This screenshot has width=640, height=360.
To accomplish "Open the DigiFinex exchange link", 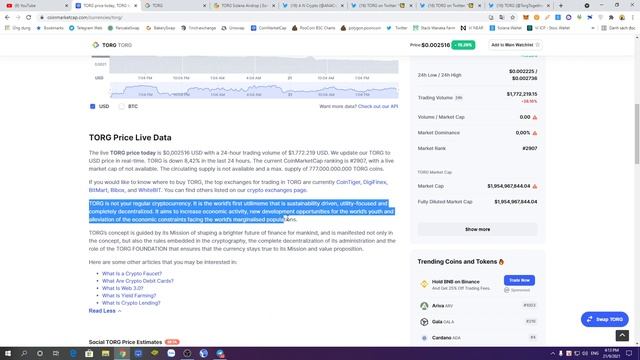I will pos(374,182).
